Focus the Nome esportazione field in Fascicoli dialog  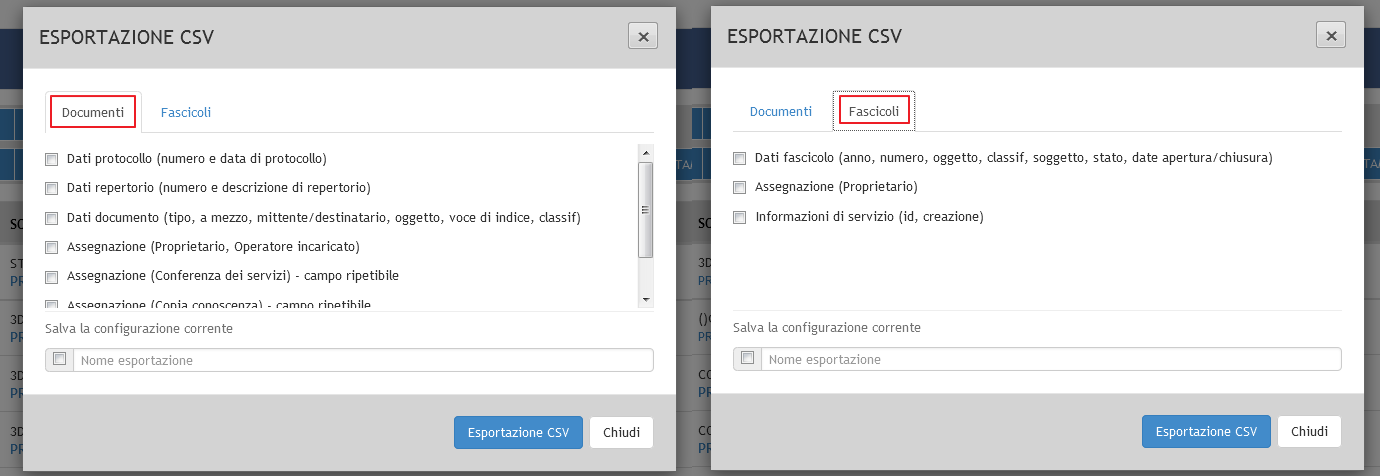pyautogui.click(x=1050, y=360)
